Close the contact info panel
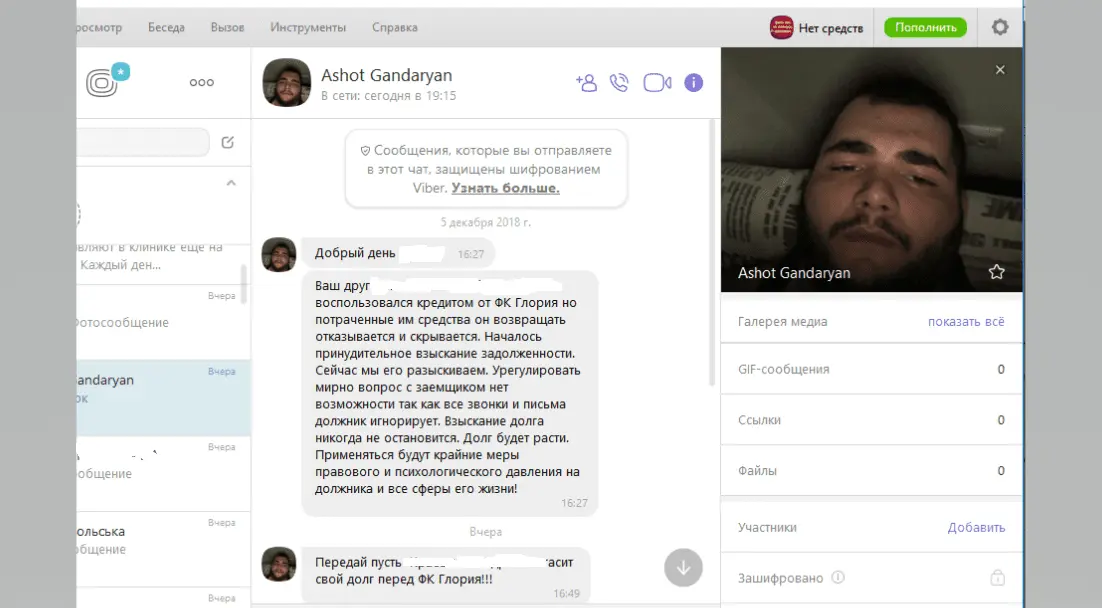 (x=1000, y=70)
